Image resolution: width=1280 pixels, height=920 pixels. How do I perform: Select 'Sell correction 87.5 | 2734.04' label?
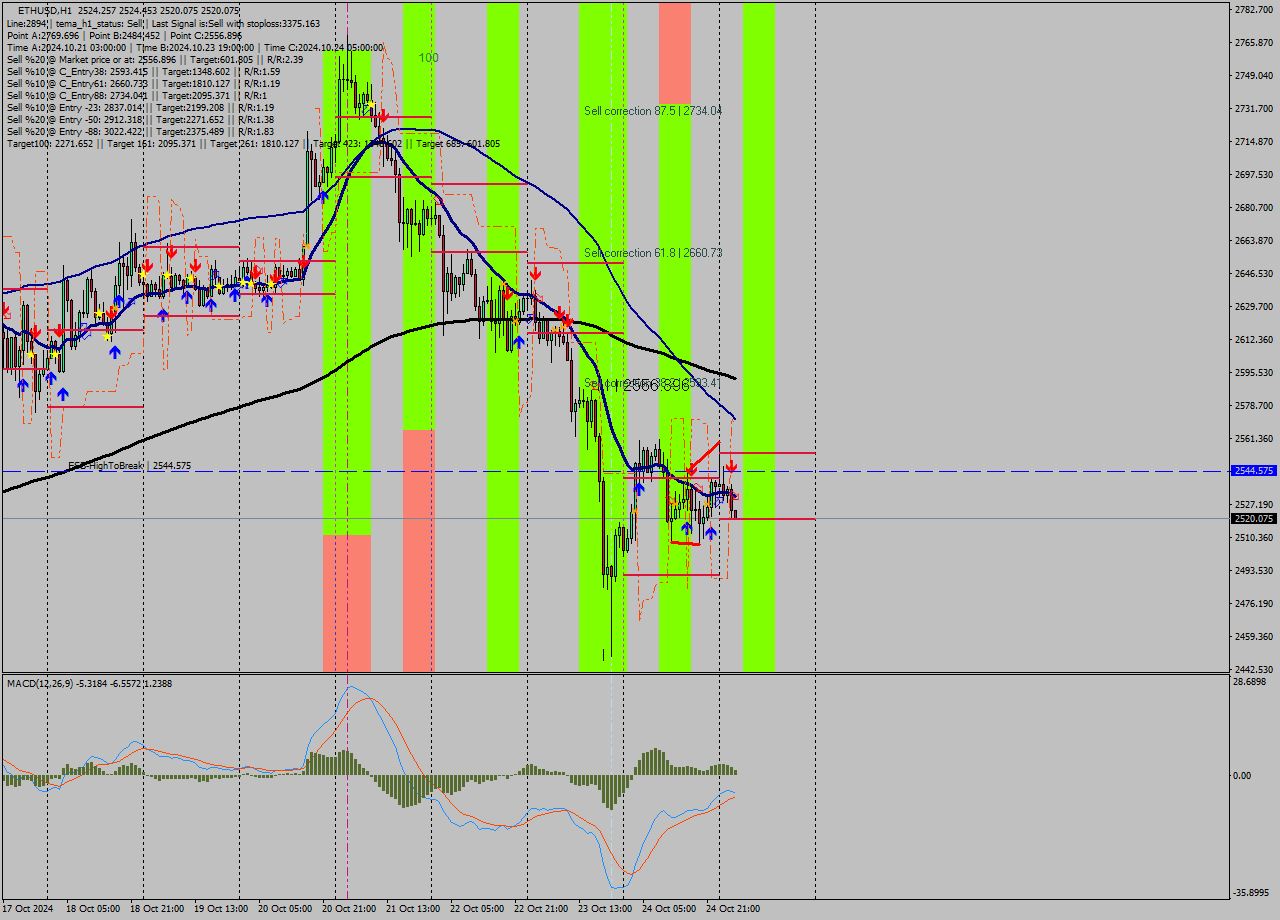coord(653,111)
